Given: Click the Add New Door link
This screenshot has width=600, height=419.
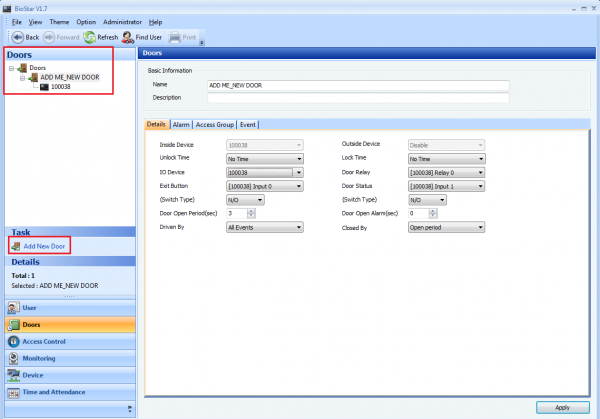Looking at the screenshot, I should tap(46, 245).
